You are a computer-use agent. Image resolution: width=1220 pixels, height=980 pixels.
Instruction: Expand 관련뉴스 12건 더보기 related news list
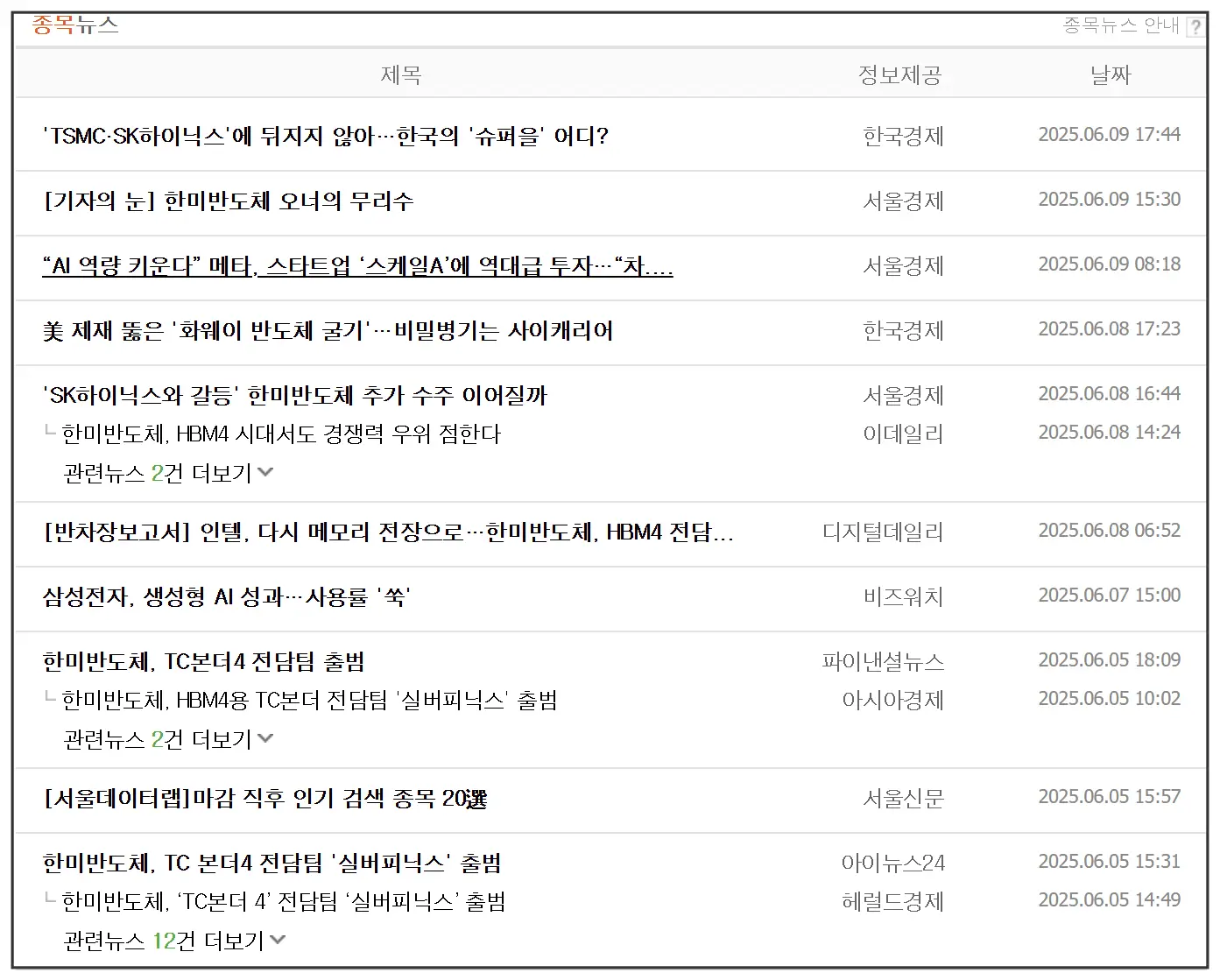click(174, 941)
